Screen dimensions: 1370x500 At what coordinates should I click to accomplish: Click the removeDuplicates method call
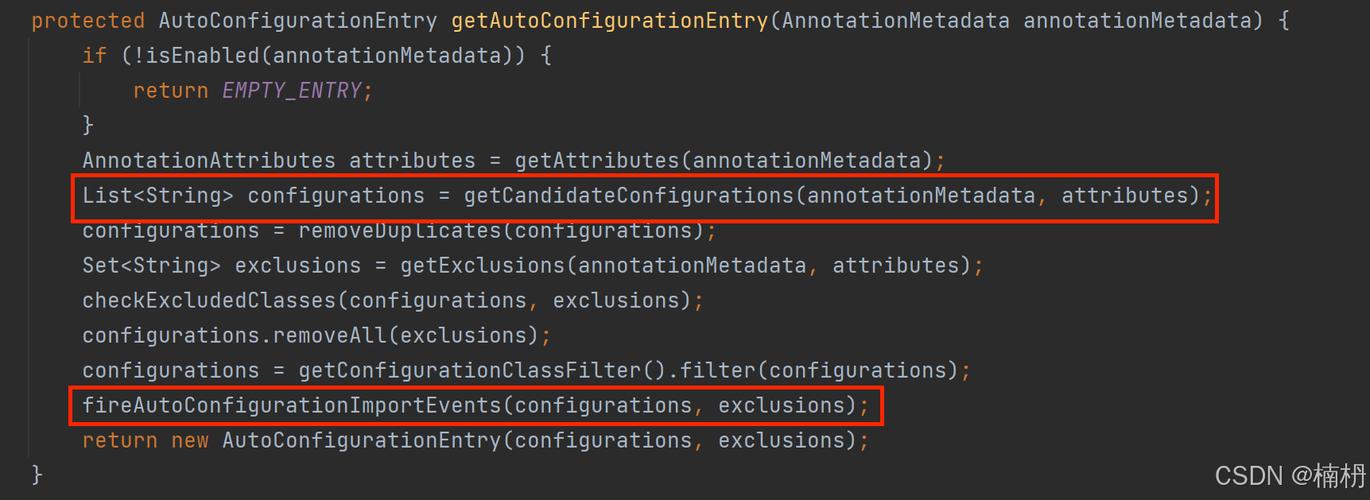pos(400,231)
